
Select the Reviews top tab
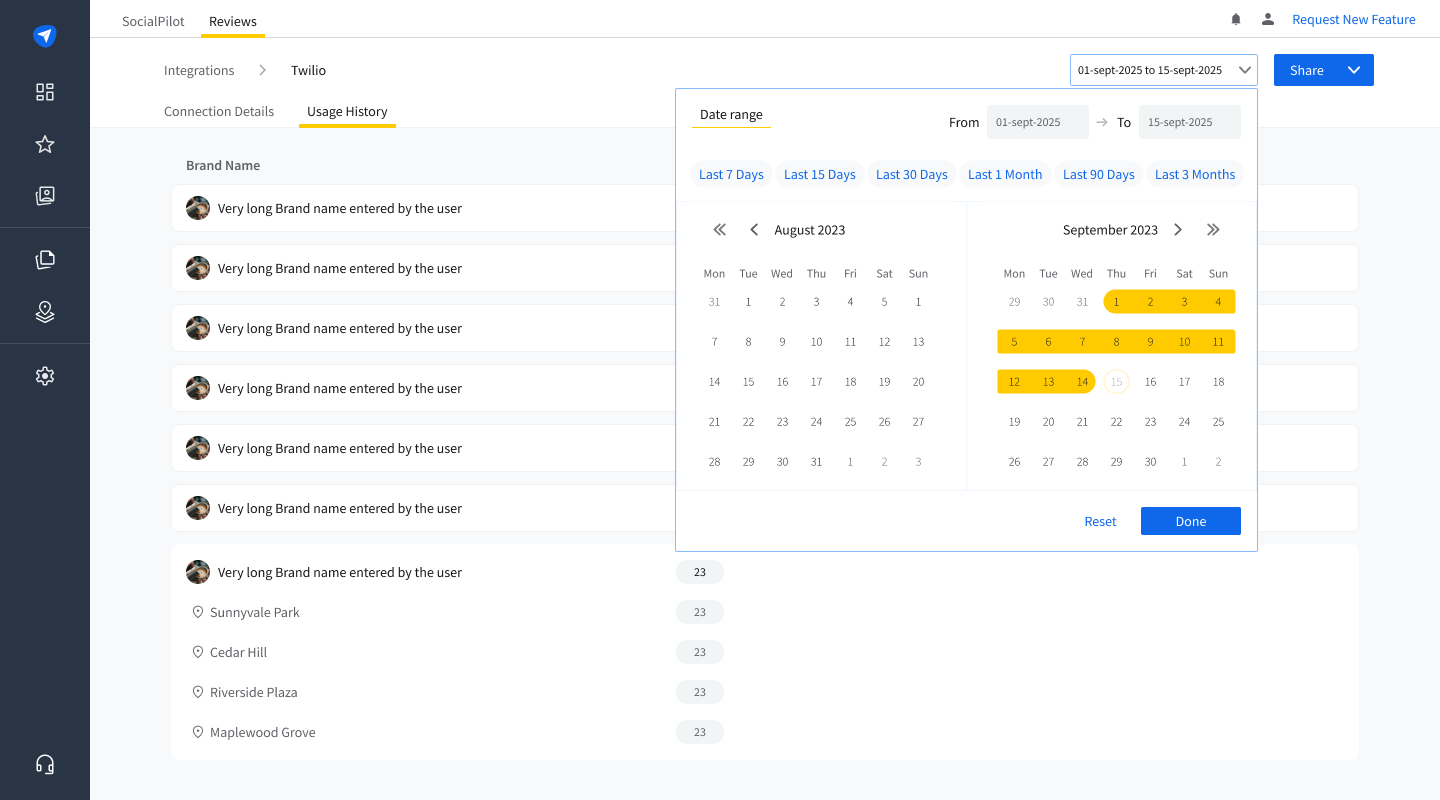tap(232, 21)
